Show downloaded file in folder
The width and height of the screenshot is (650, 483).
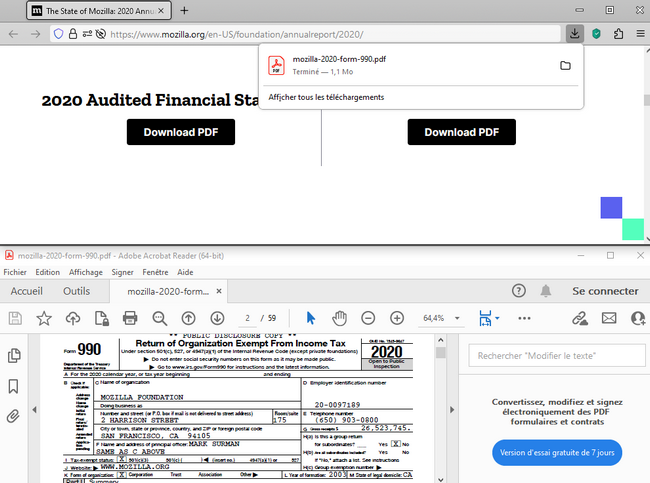coord(565,65)
